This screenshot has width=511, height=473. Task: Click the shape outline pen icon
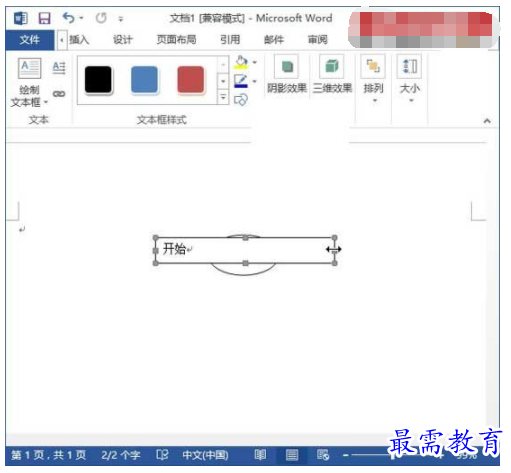click(241, 81)
